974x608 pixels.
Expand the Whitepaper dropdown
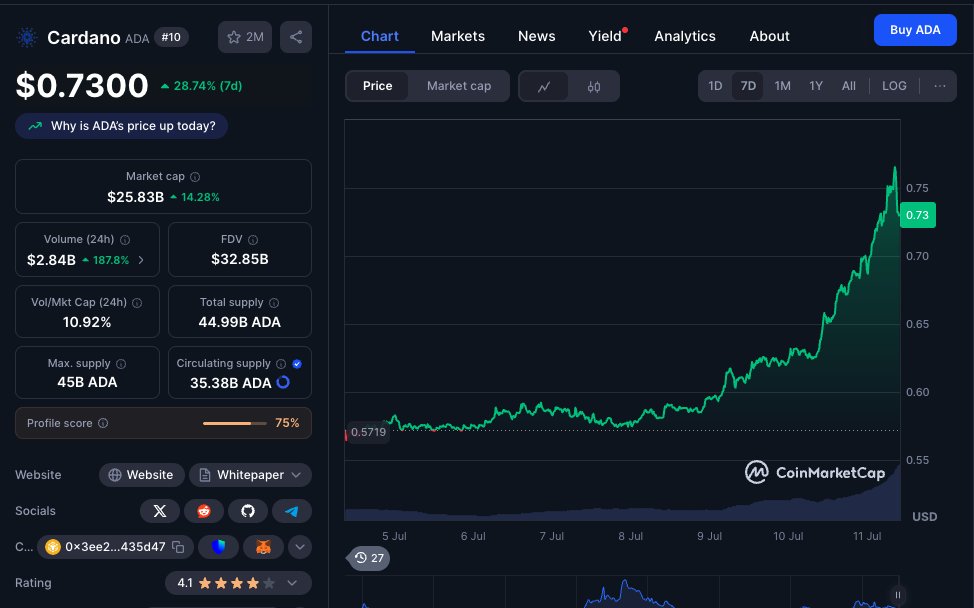click(250, 475)
